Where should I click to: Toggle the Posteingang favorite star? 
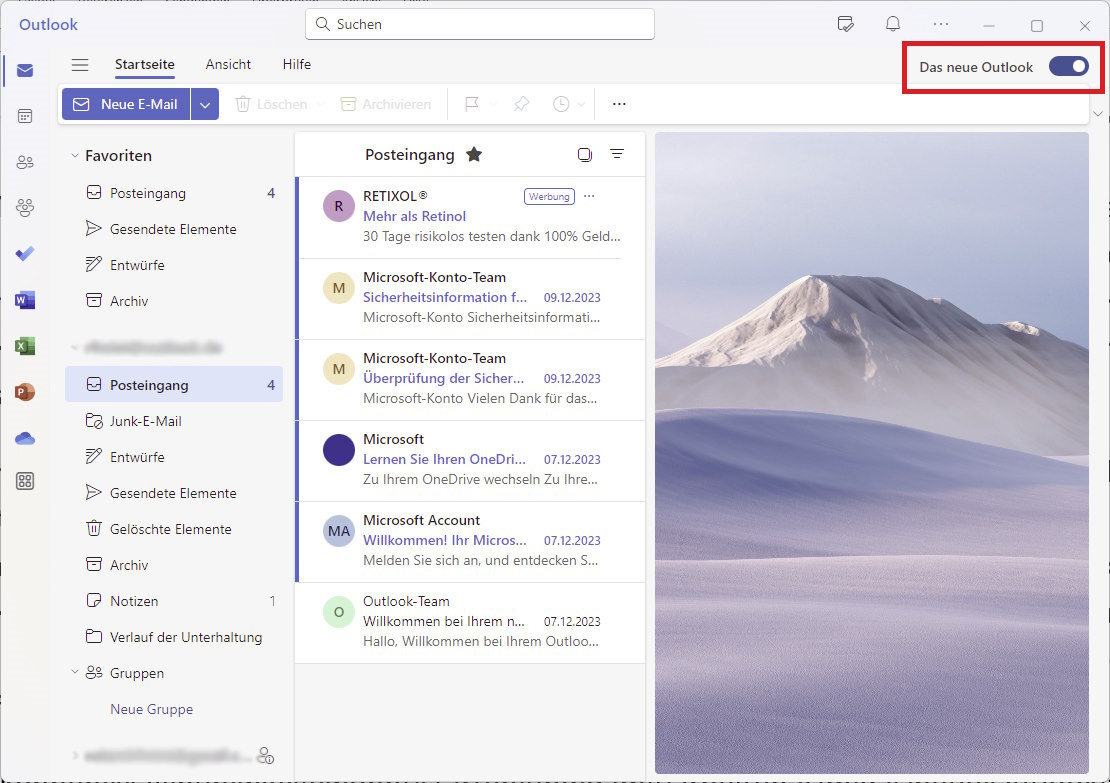474,154
